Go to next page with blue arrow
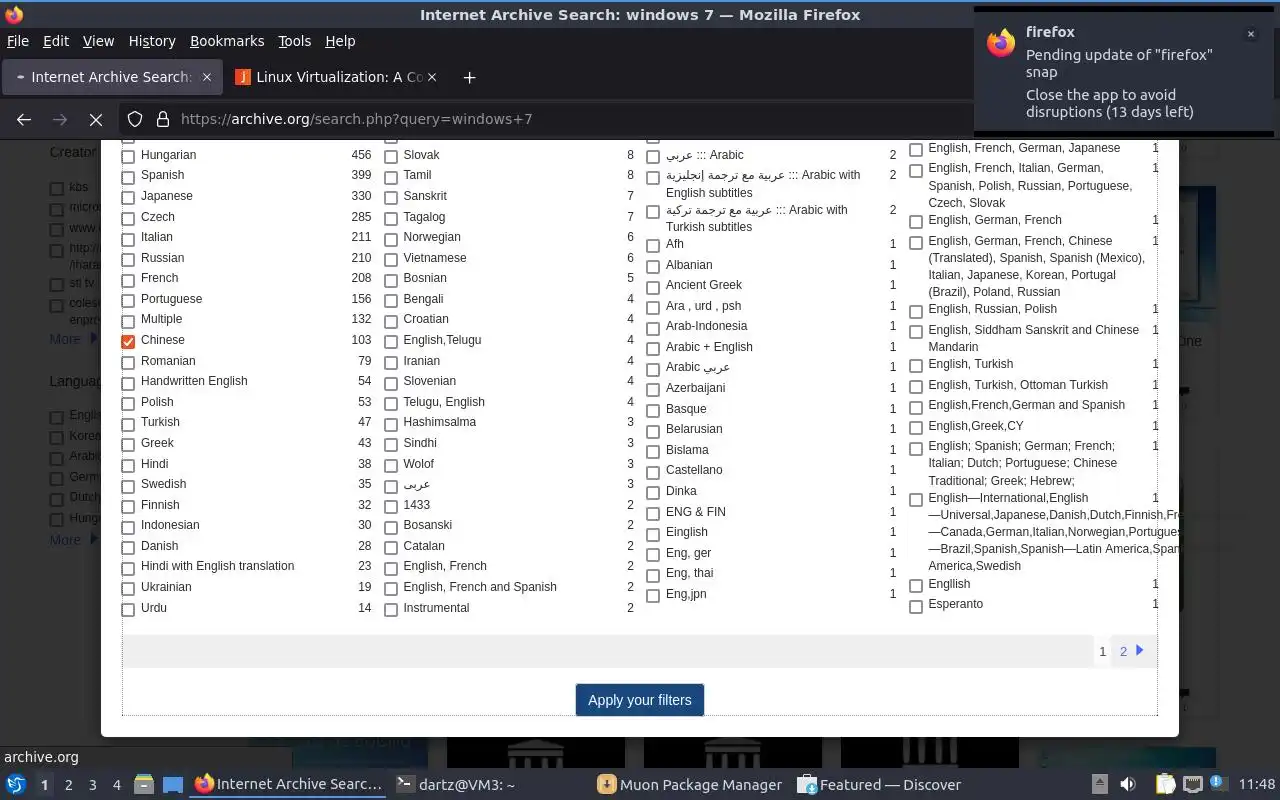 [1139, 650]
